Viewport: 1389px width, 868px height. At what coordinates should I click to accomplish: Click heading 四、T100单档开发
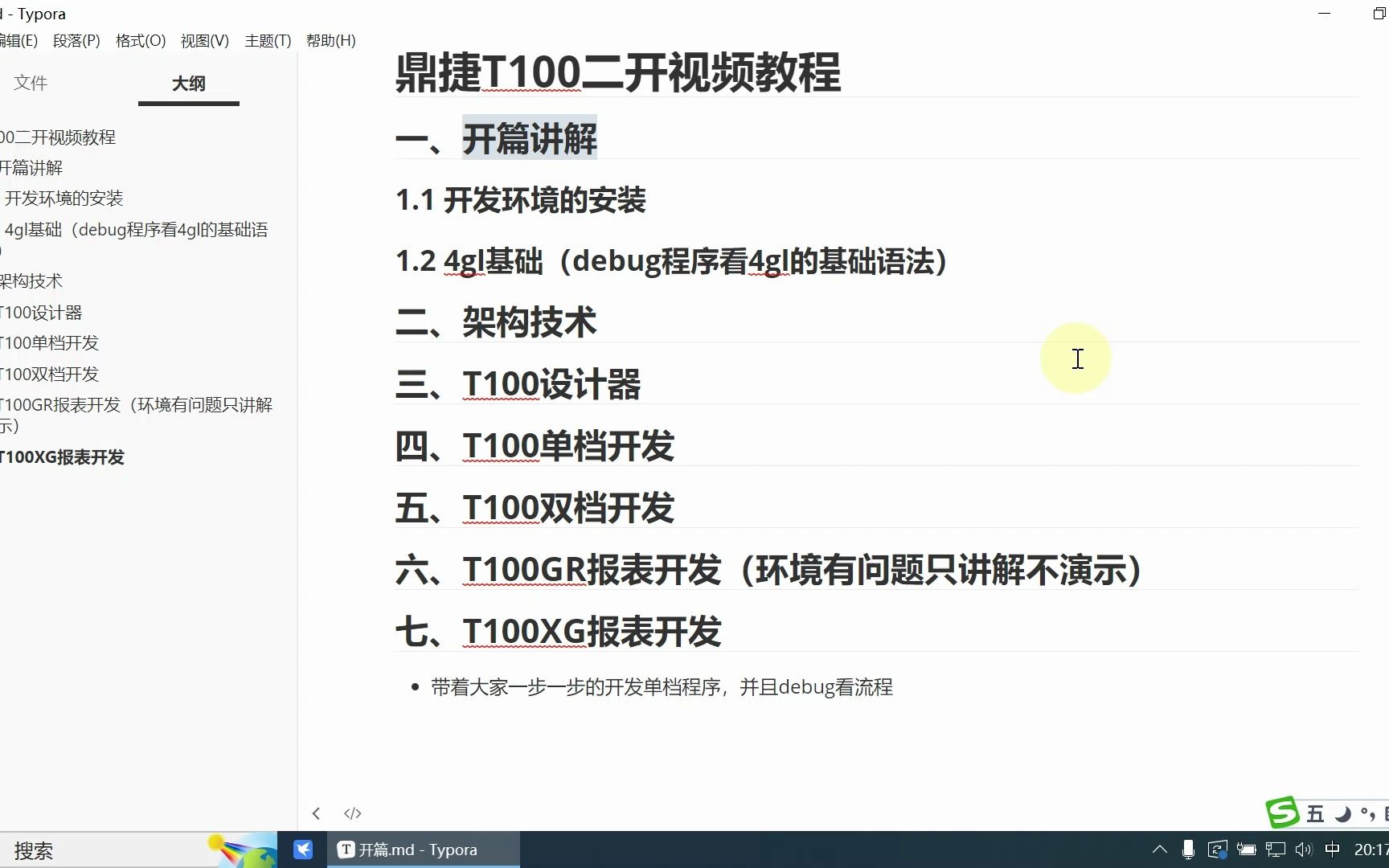[x=535, y=446]
